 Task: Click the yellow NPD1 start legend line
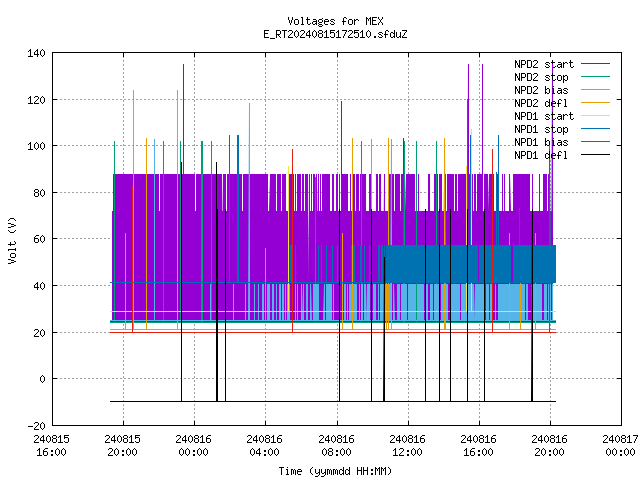click(595, 116)
